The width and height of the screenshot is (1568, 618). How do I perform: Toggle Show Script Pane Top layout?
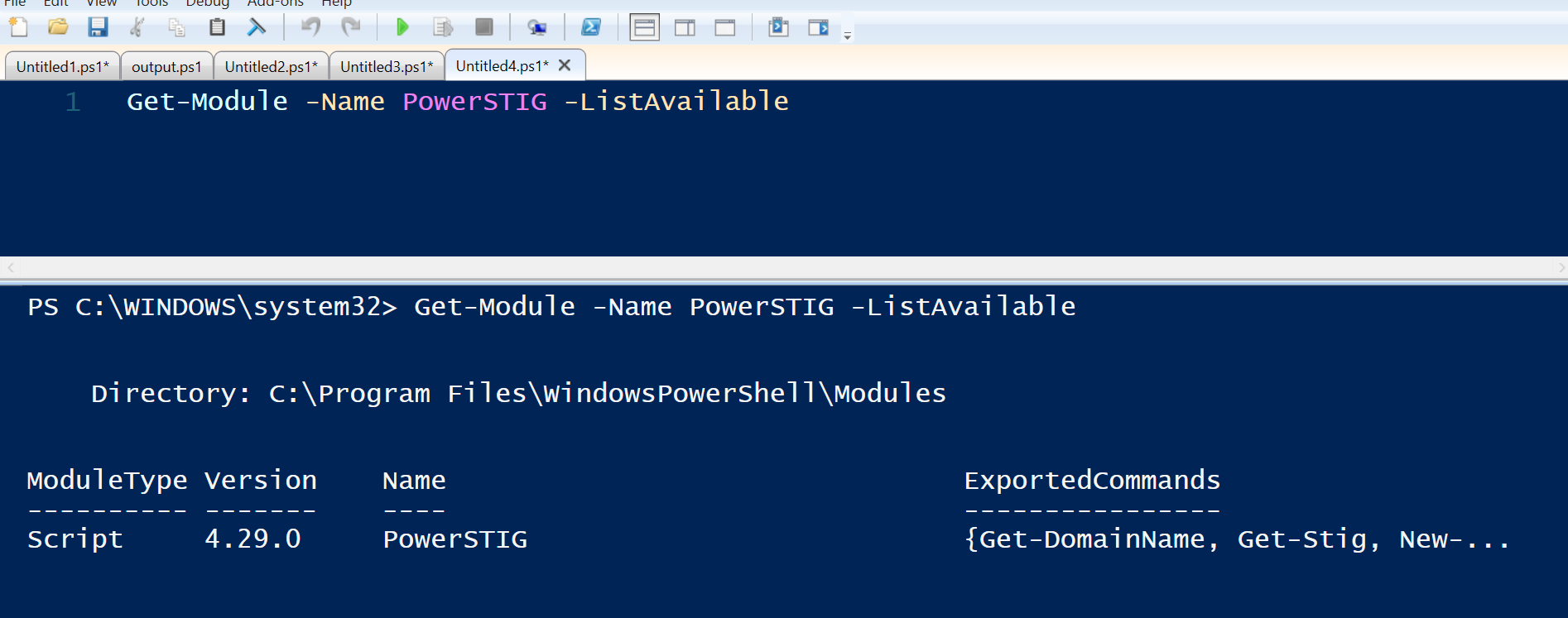[x=644, y=26]
